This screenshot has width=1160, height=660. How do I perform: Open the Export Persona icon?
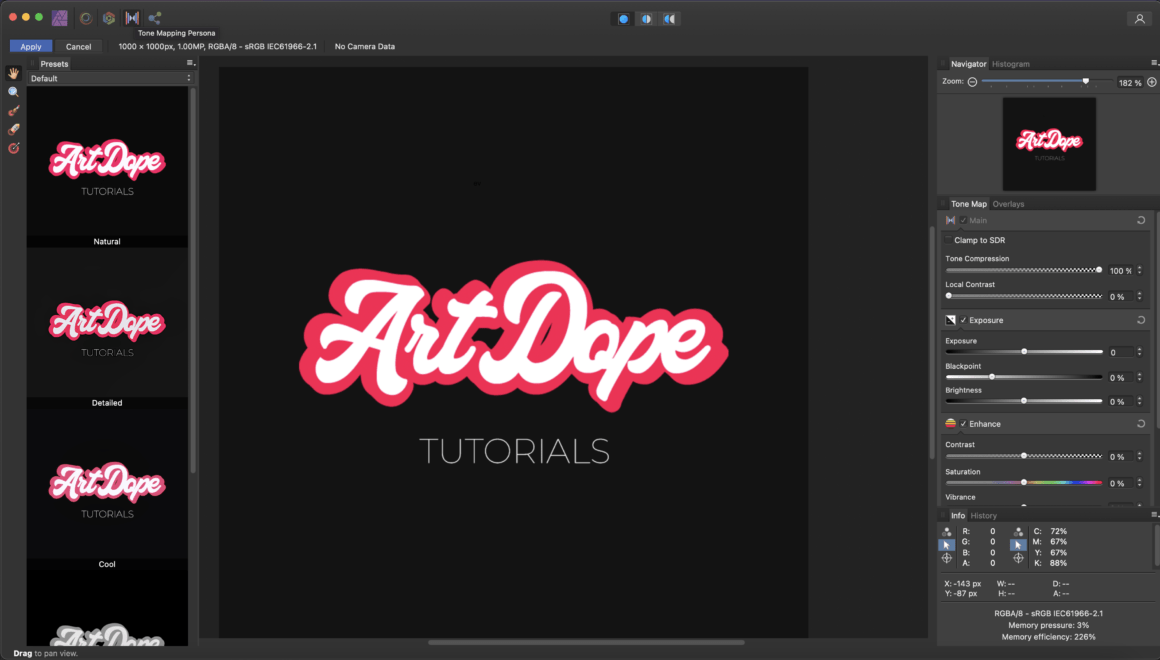155,18
